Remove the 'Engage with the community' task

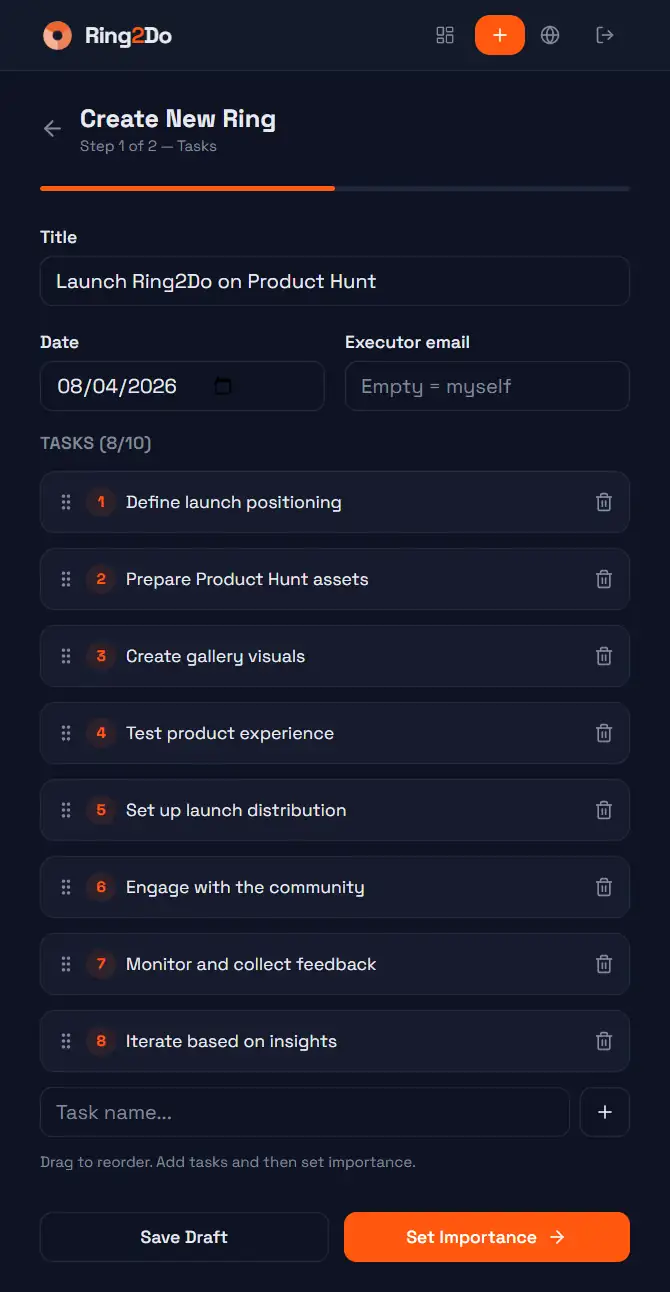(604, 887)
